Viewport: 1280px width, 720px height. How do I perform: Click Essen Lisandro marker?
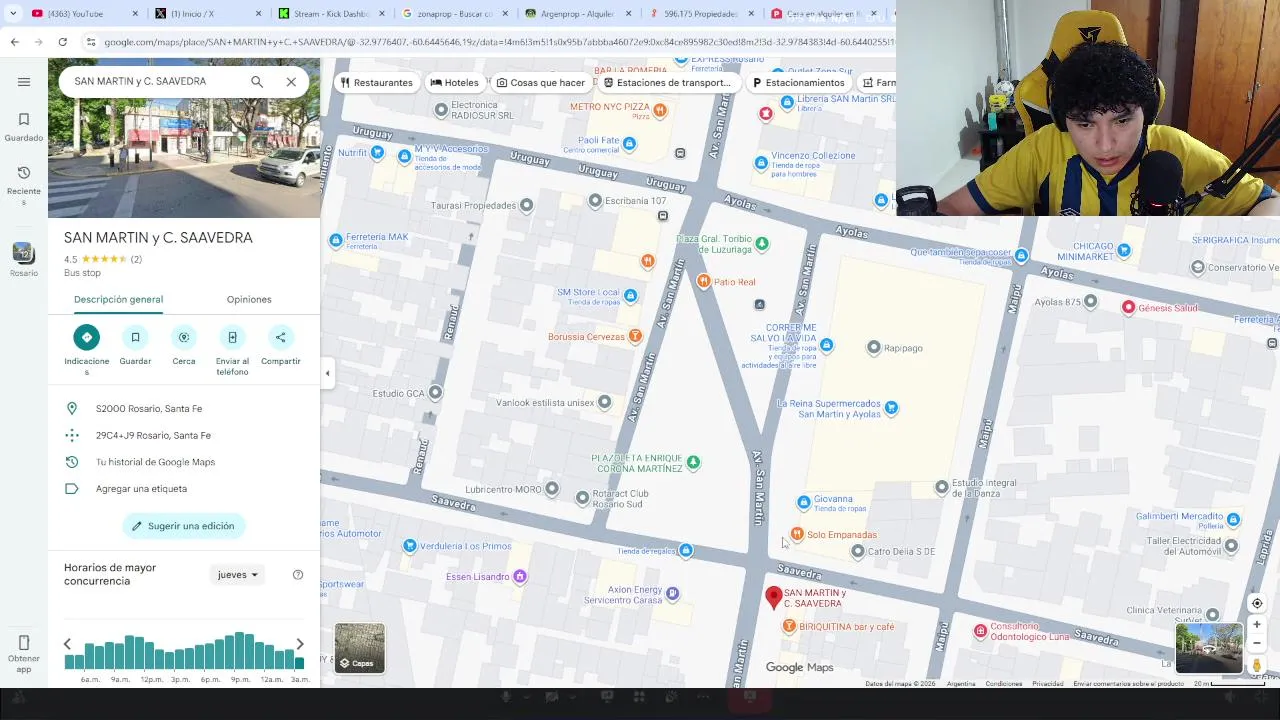point(519,577)
